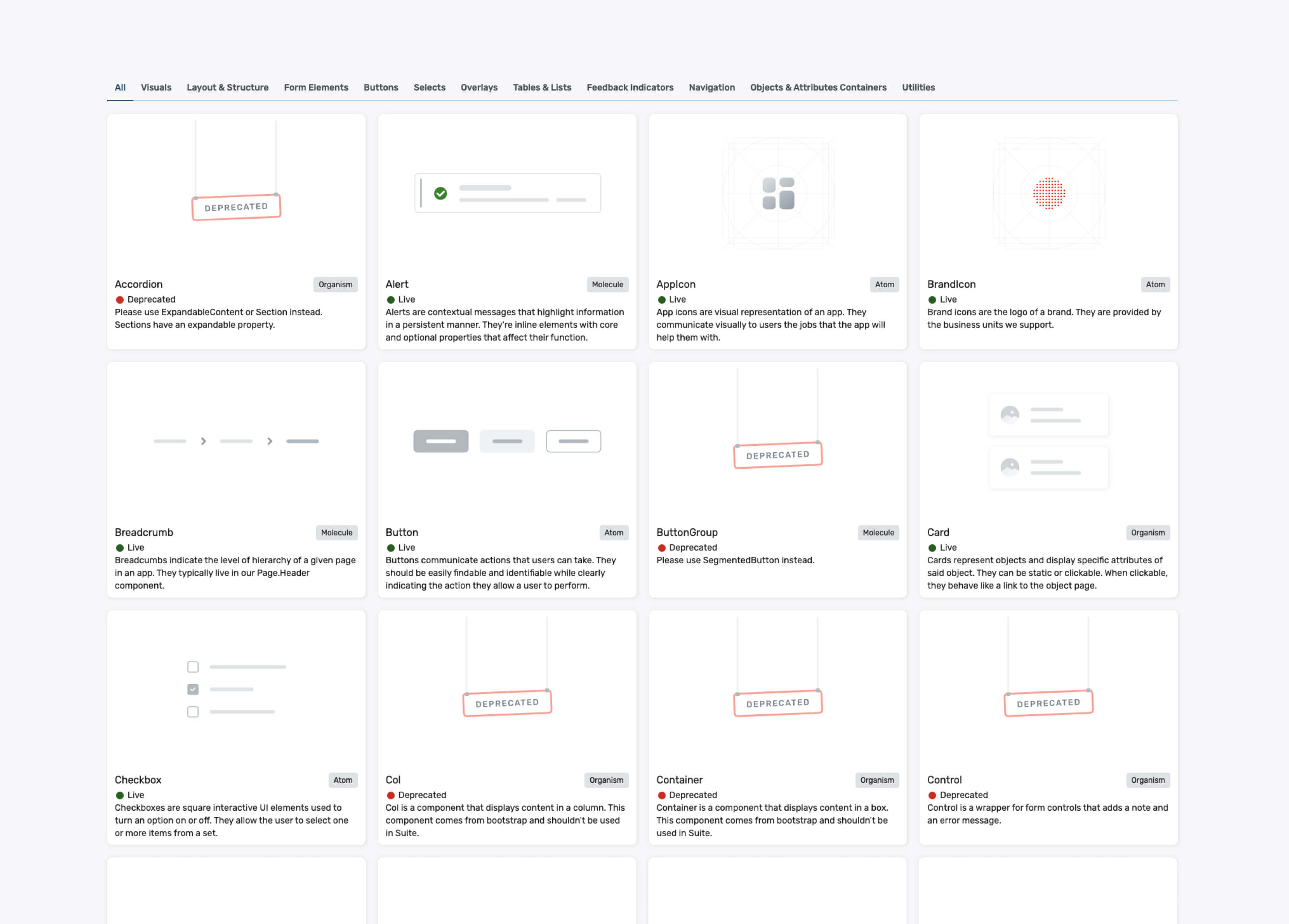The width and height of the screenshot is (1289, 924).
Task: Switch to the Form Elements tab
Action: [316, 87]
